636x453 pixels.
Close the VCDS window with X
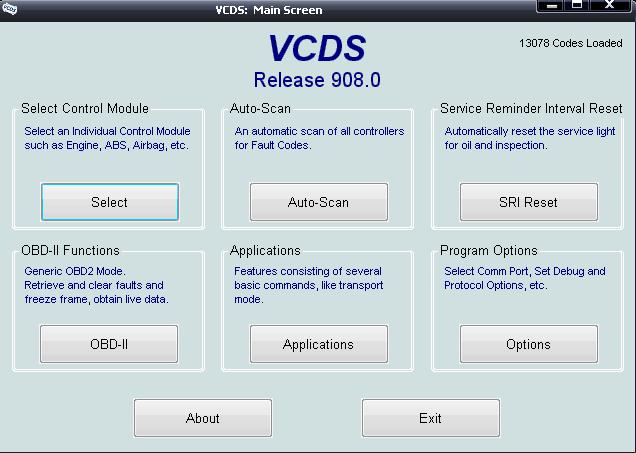pyautogui.click(x=610, y=6)
